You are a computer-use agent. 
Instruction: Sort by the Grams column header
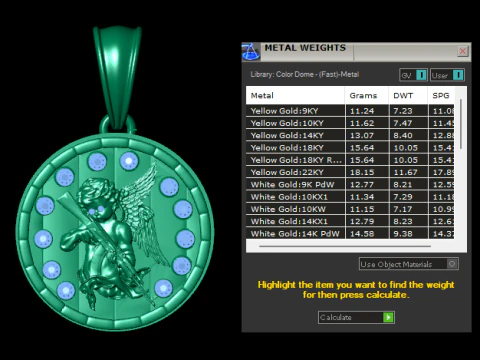[366, 96]
